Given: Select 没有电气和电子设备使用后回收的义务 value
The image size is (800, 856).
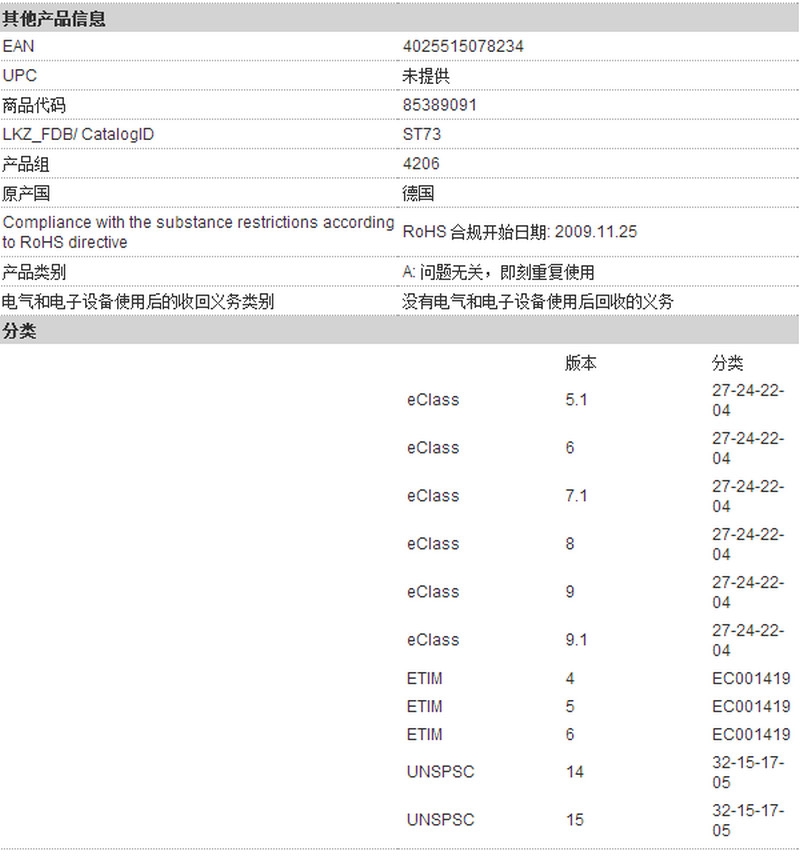Looking at the screenshot, I should click(x=538, y=301).
